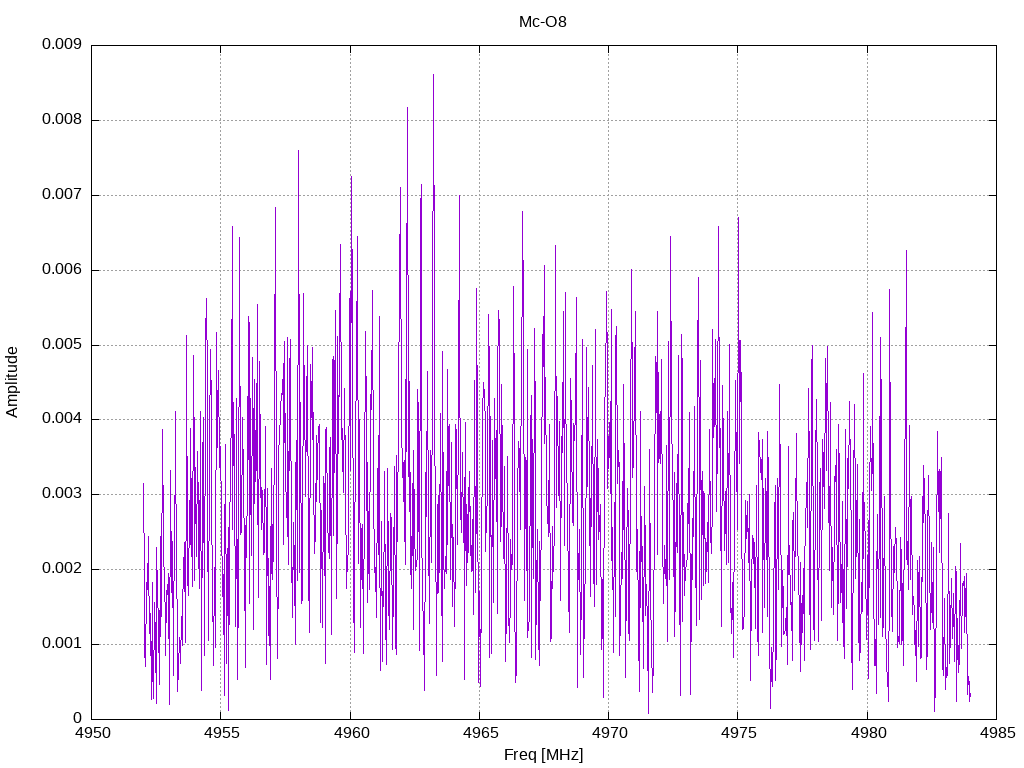Screen dimensions: 1024x768
Task: Click the 0.008 y-axis tick label
Action: pyautogui.click(x=62, y=119)
